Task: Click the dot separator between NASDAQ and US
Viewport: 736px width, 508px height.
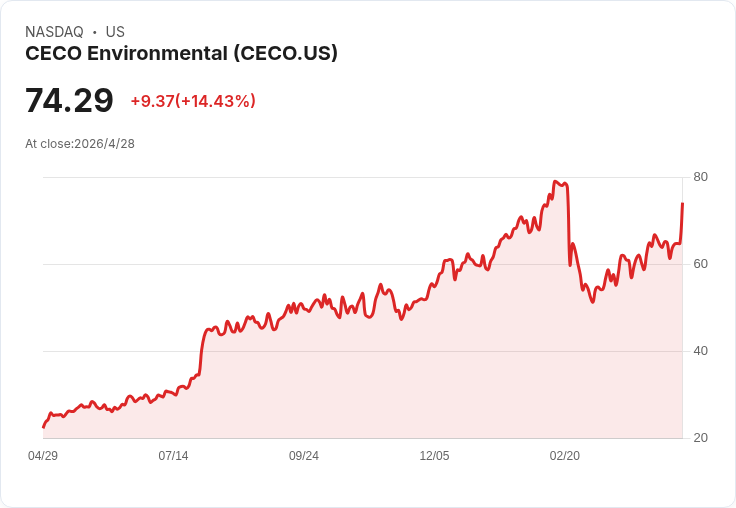Action: (x=94, y=32)
